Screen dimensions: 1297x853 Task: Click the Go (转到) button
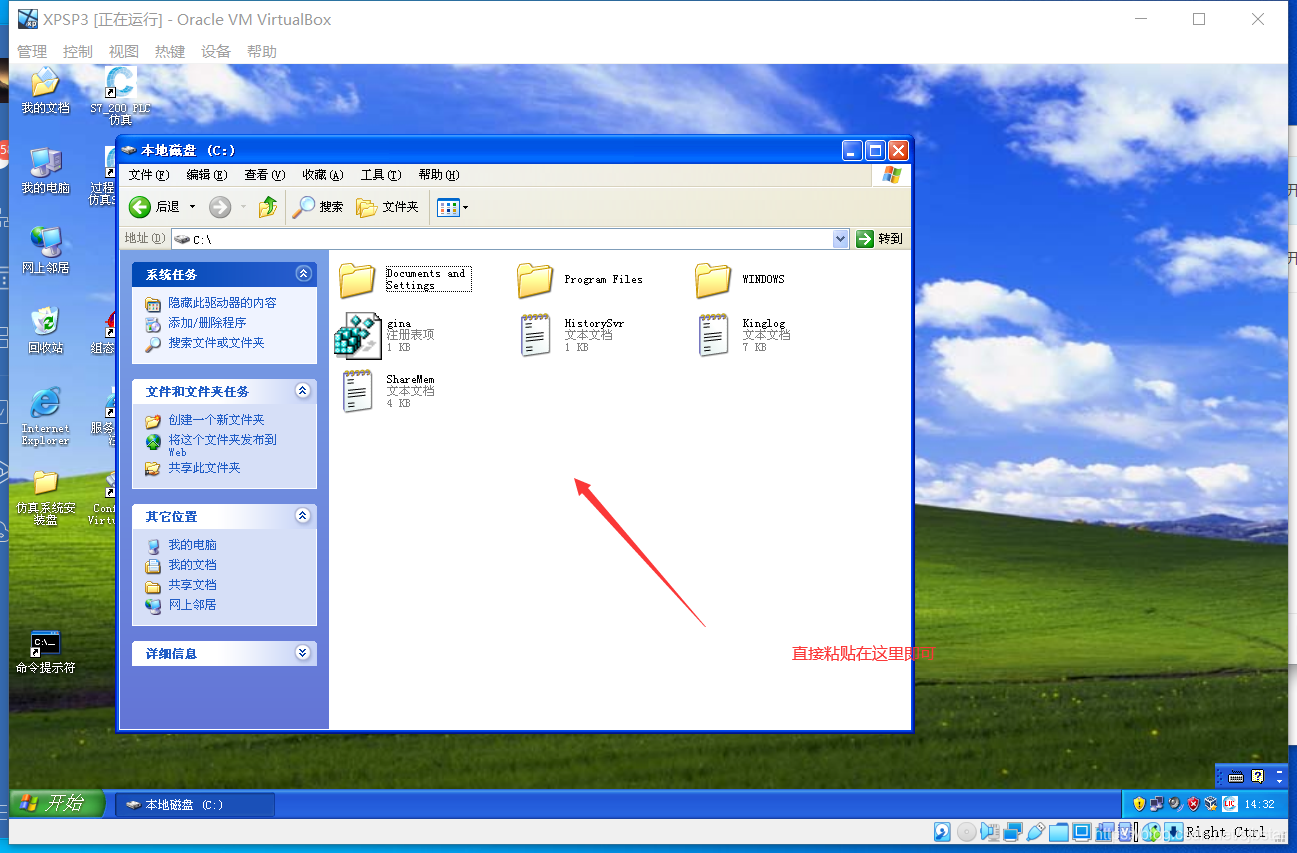click(881, 238)
